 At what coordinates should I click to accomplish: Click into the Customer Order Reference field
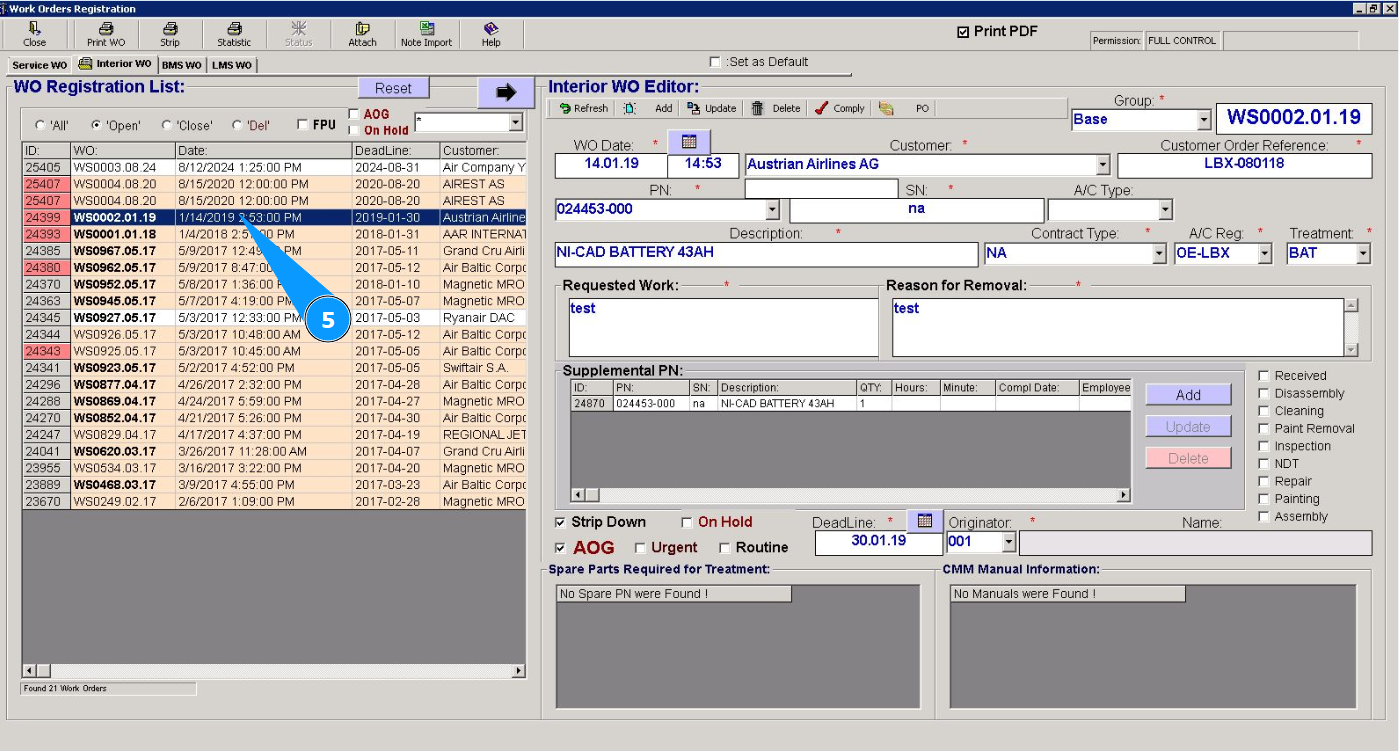1244,164
